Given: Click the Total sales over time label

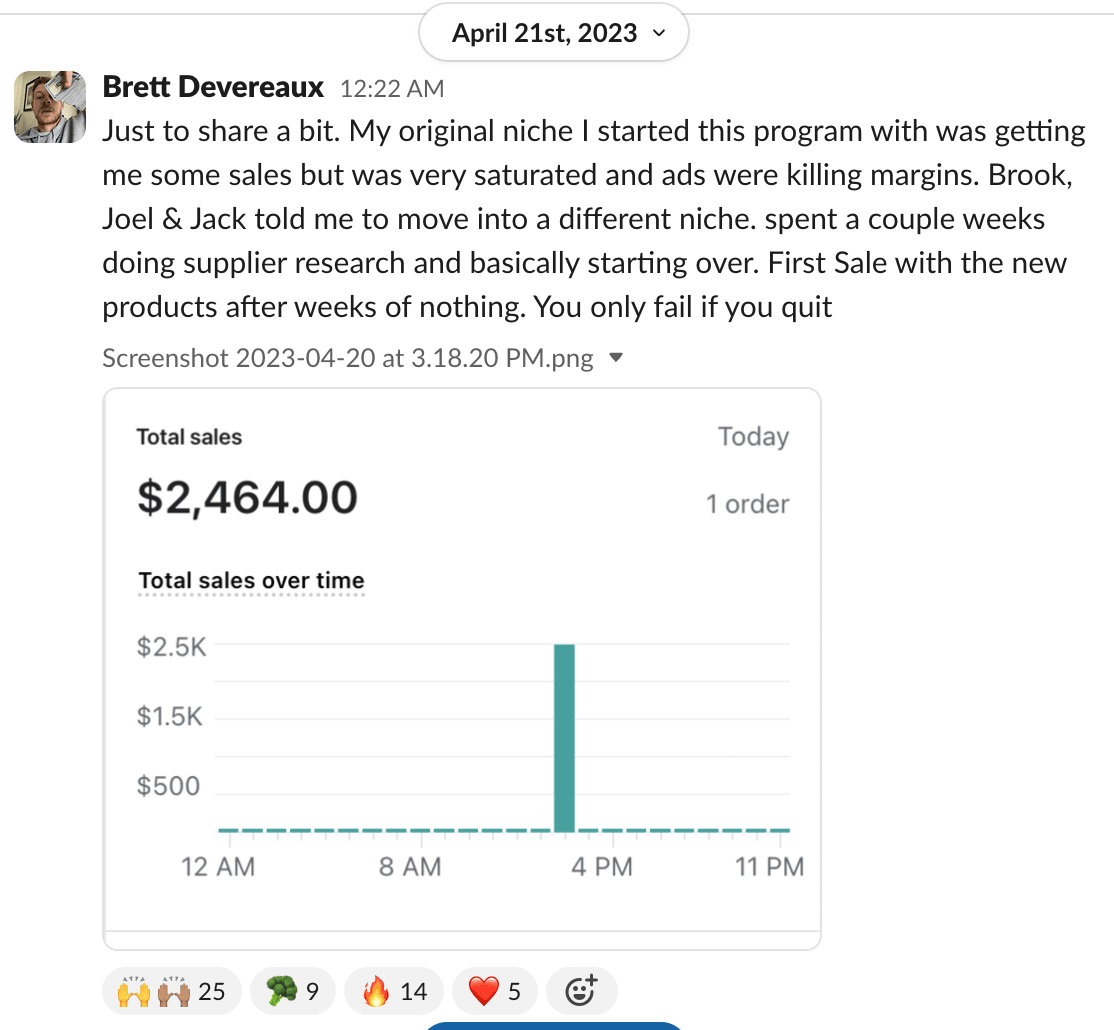Looking at the screenshot, I should pos(251,581).
